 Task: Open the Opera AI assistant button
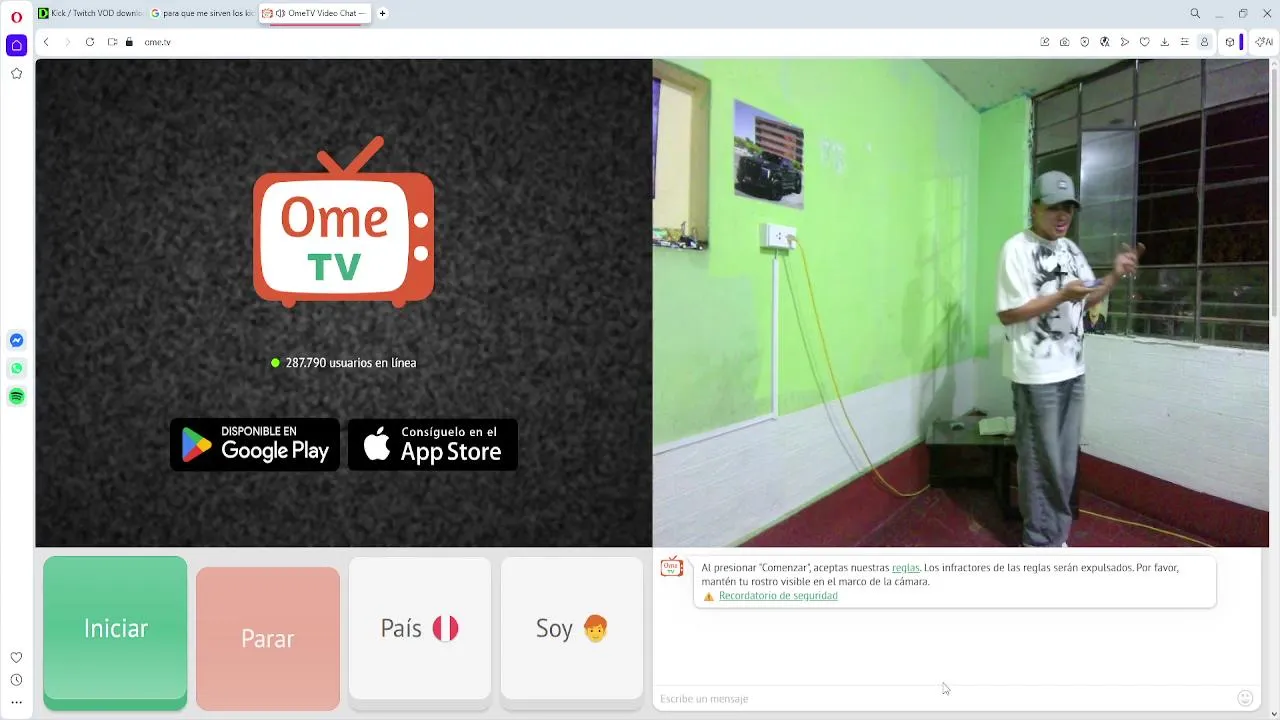pos(1264,42)
